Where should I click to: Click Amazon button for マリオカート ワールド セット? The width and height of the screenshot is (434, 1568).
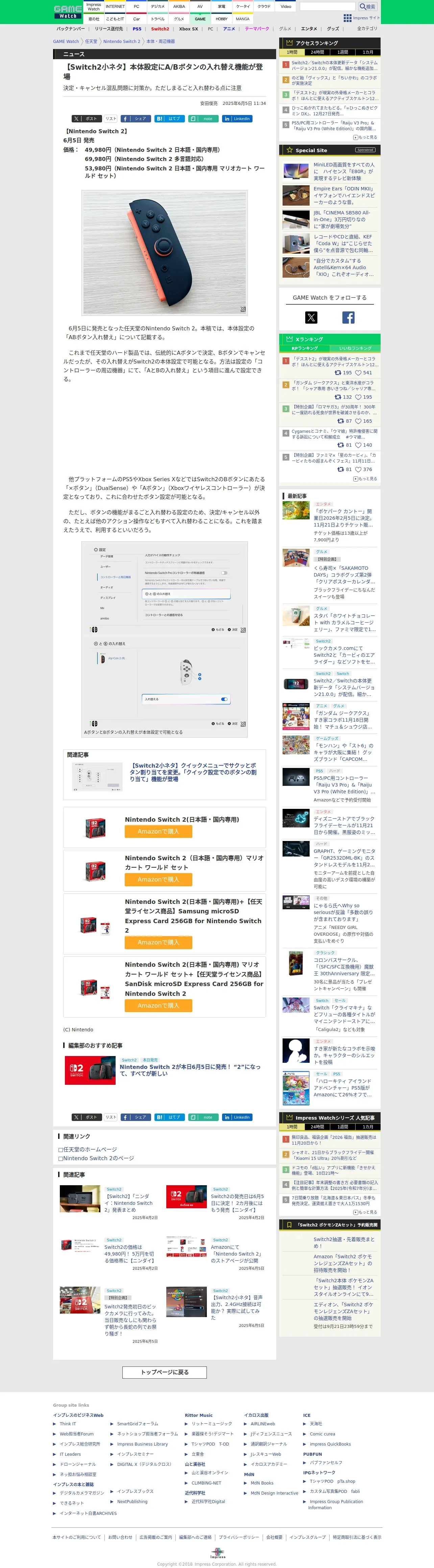(x=158, y=880)
